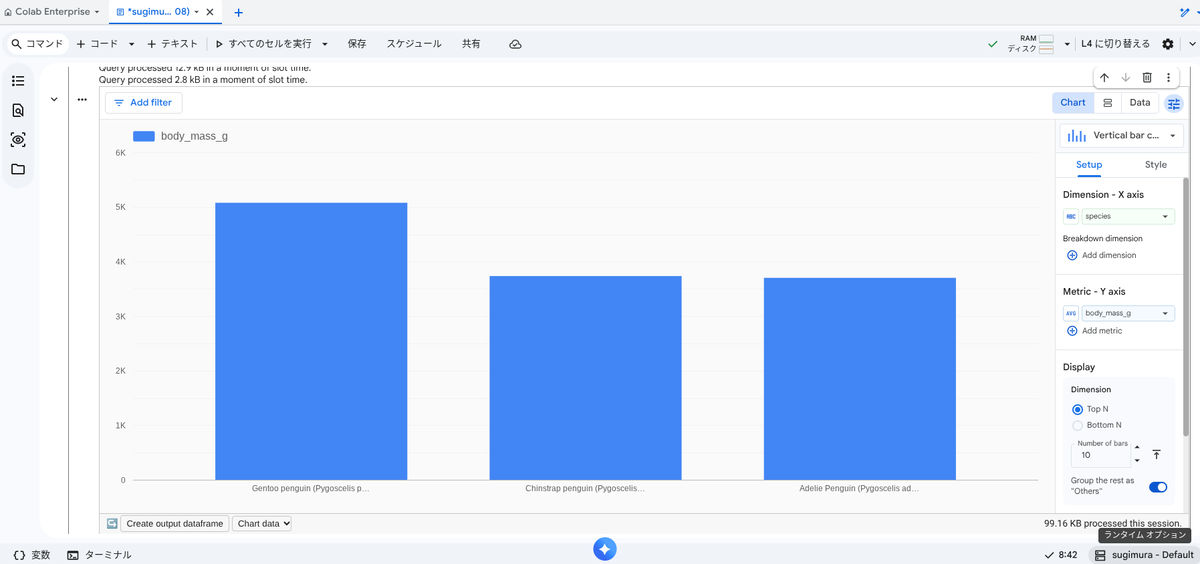Open the cell's more options kebab menu
1200x564 pixels.
pyautogui.click(x=1168, y=78)
